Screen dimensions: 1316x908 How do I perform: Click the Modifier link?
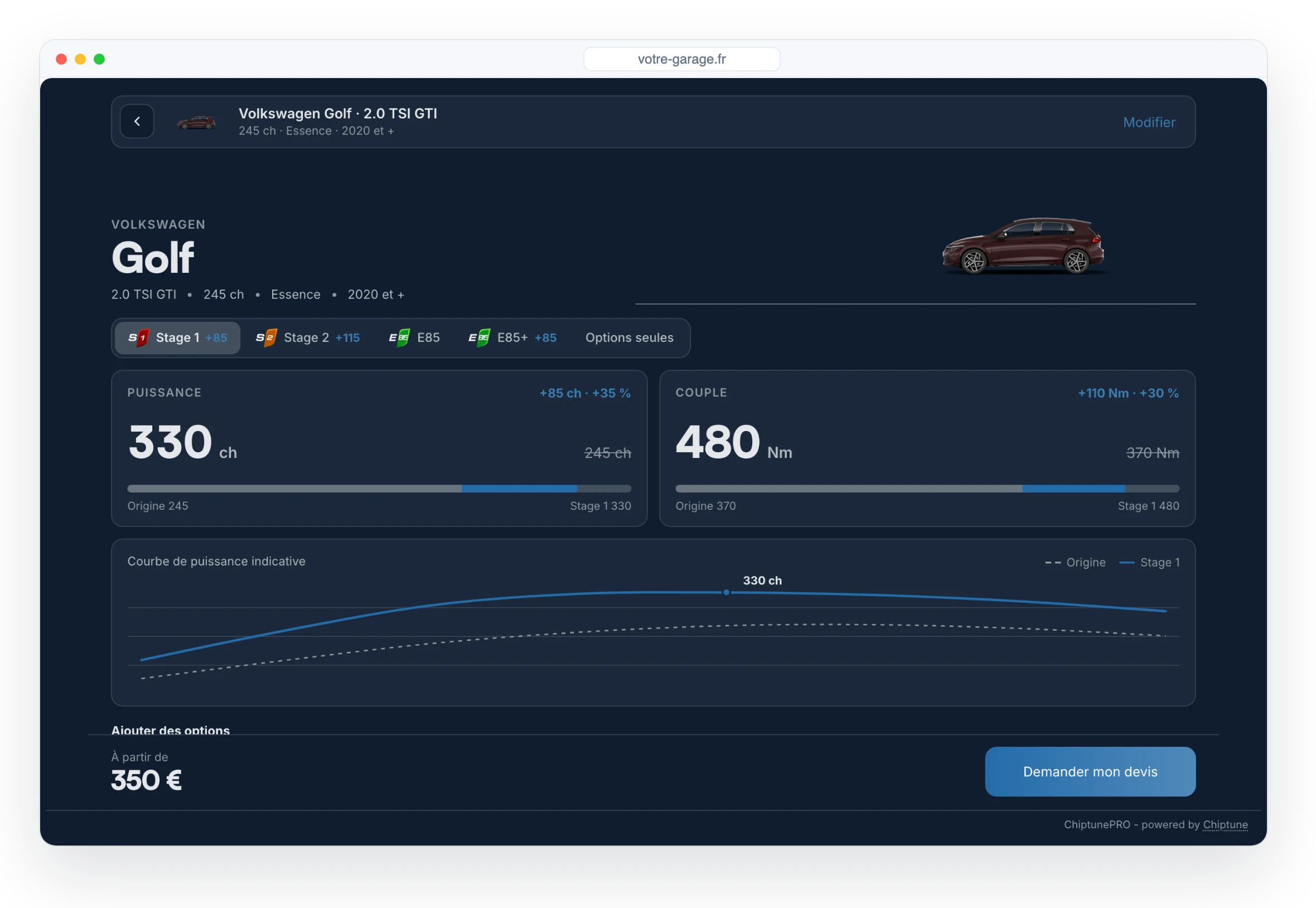tap(1149, 122)
